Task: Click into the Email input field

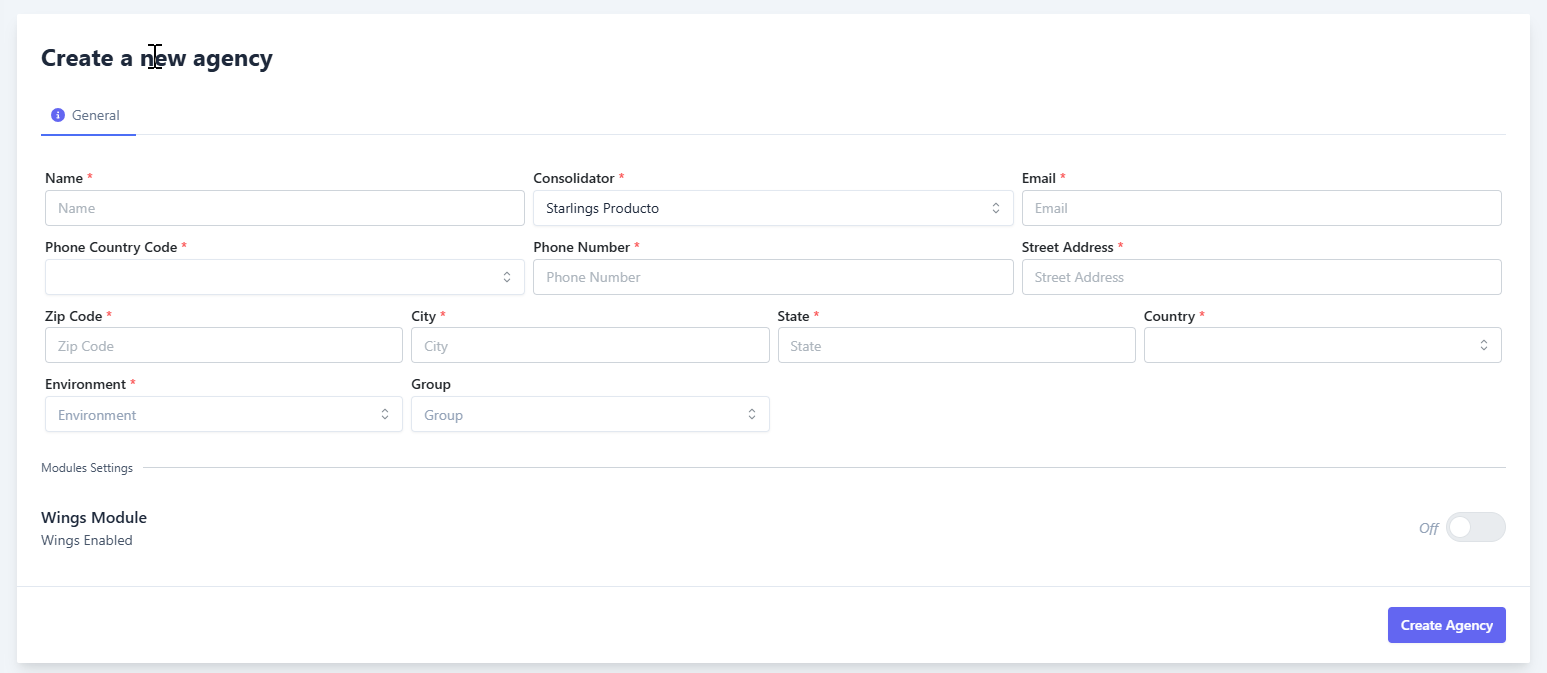Action: tap(1260, 208)
